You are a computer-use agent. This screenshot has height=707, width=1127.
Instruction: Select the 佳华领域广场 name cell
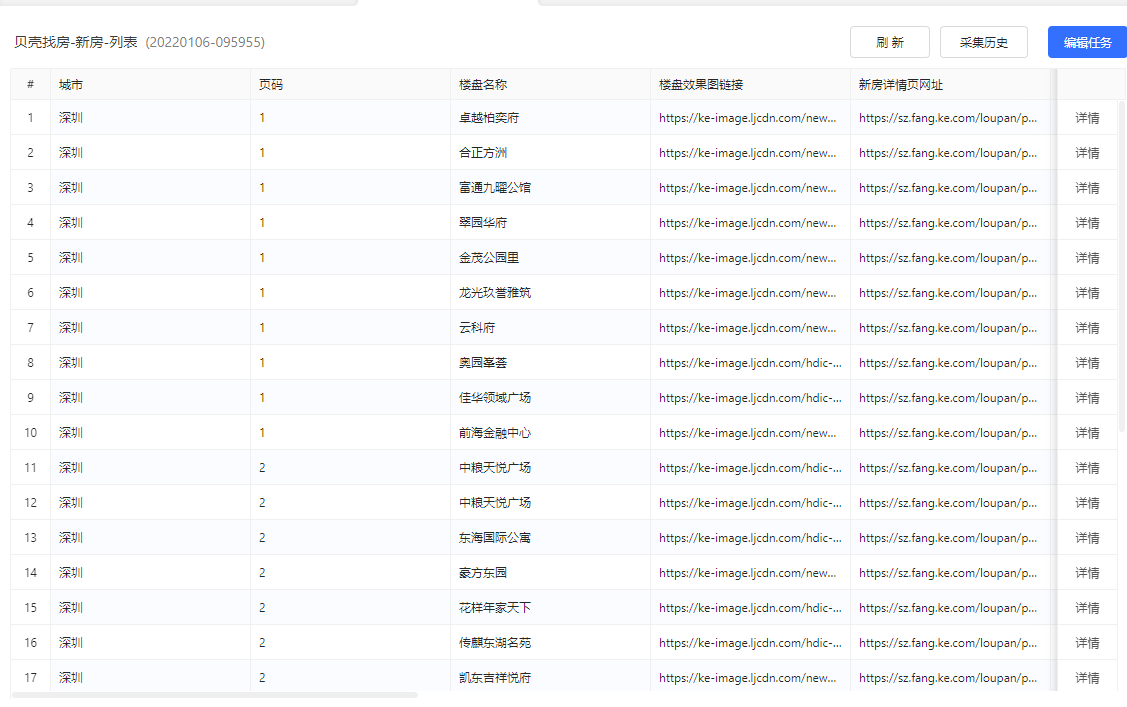550,397
